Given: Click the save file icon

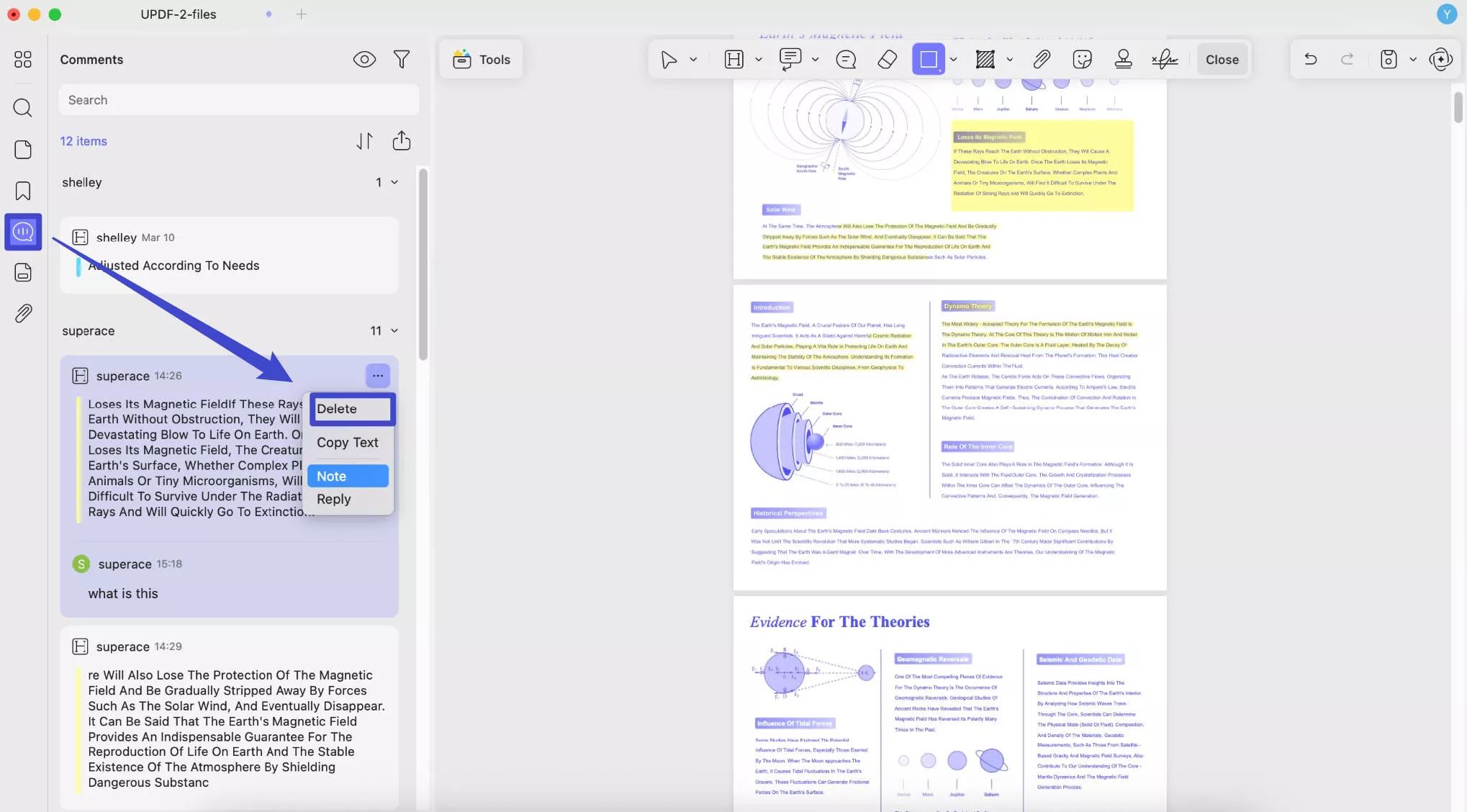Looking at the screenshot, I should click(x=1389, y=60).
